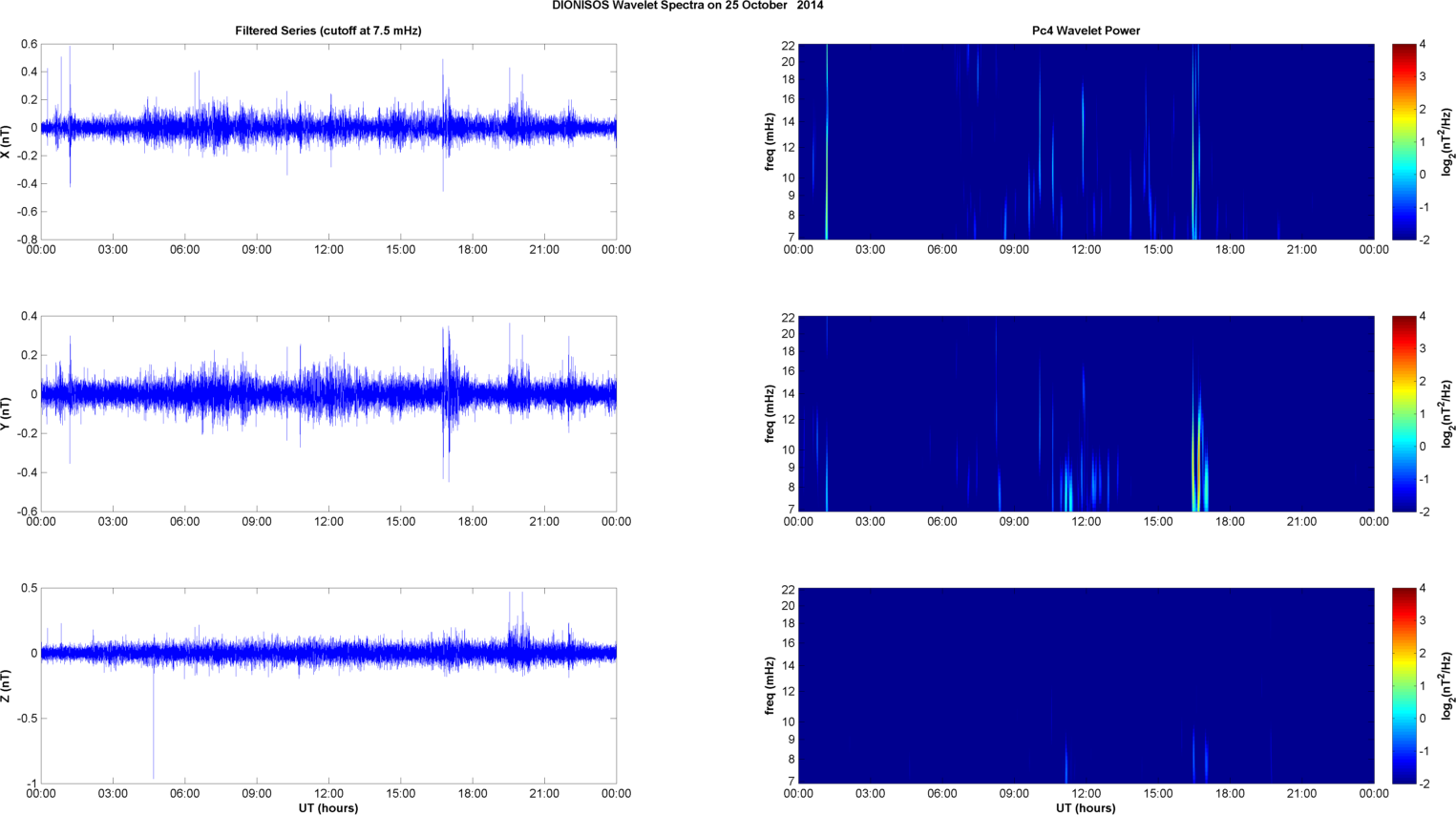Click the '09:00' tick below the top spectrogram
This screenshot has width=1456, height=815.
1014,250
